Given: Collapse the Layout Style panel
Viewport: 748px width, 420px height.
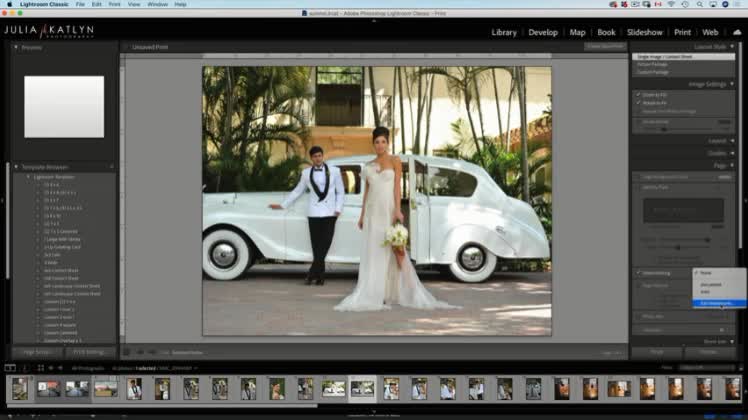Looking at the screenshot, I should 732,47.
